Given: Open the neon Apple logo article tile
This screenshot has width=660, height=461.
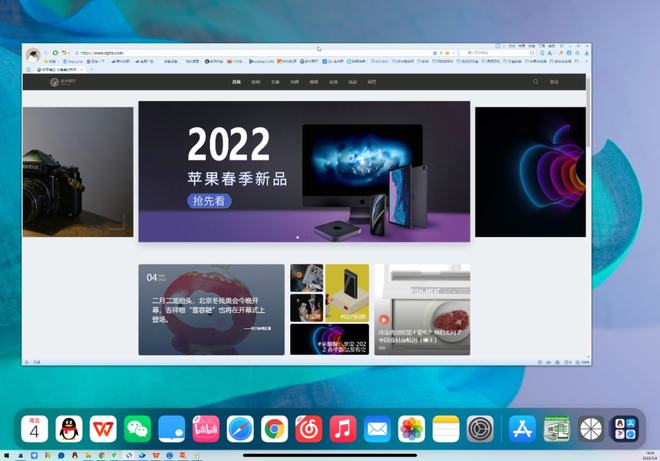Looking at the screenshot, I should (330, 339).
